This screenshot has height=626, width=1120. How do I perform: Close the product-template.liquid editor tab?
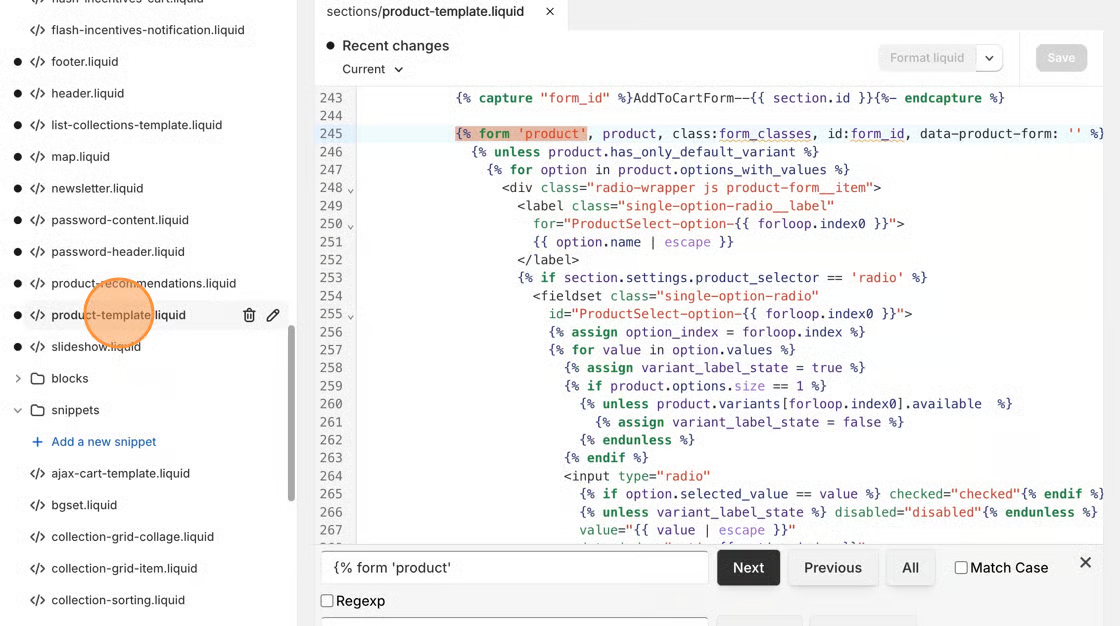pyautogui.click(x=550, y=12)
